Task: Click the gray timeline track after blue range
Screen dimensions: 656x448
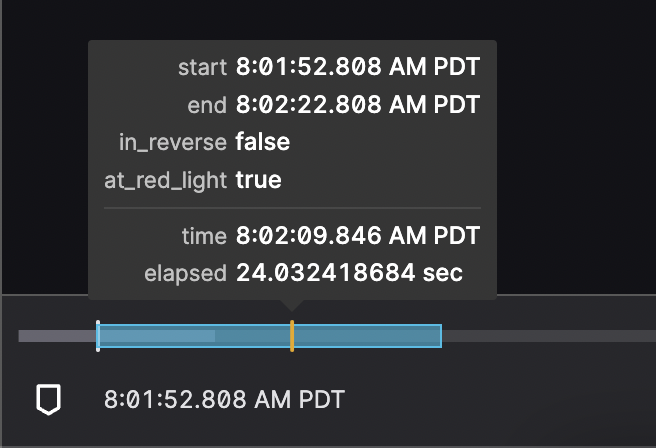Action: pos(540,336)
